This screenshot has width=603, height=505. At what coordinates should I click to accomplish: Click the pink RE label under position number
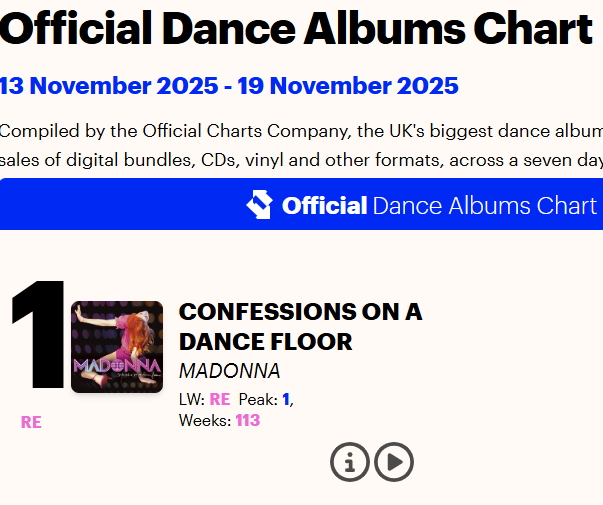(x=31, y=422)
